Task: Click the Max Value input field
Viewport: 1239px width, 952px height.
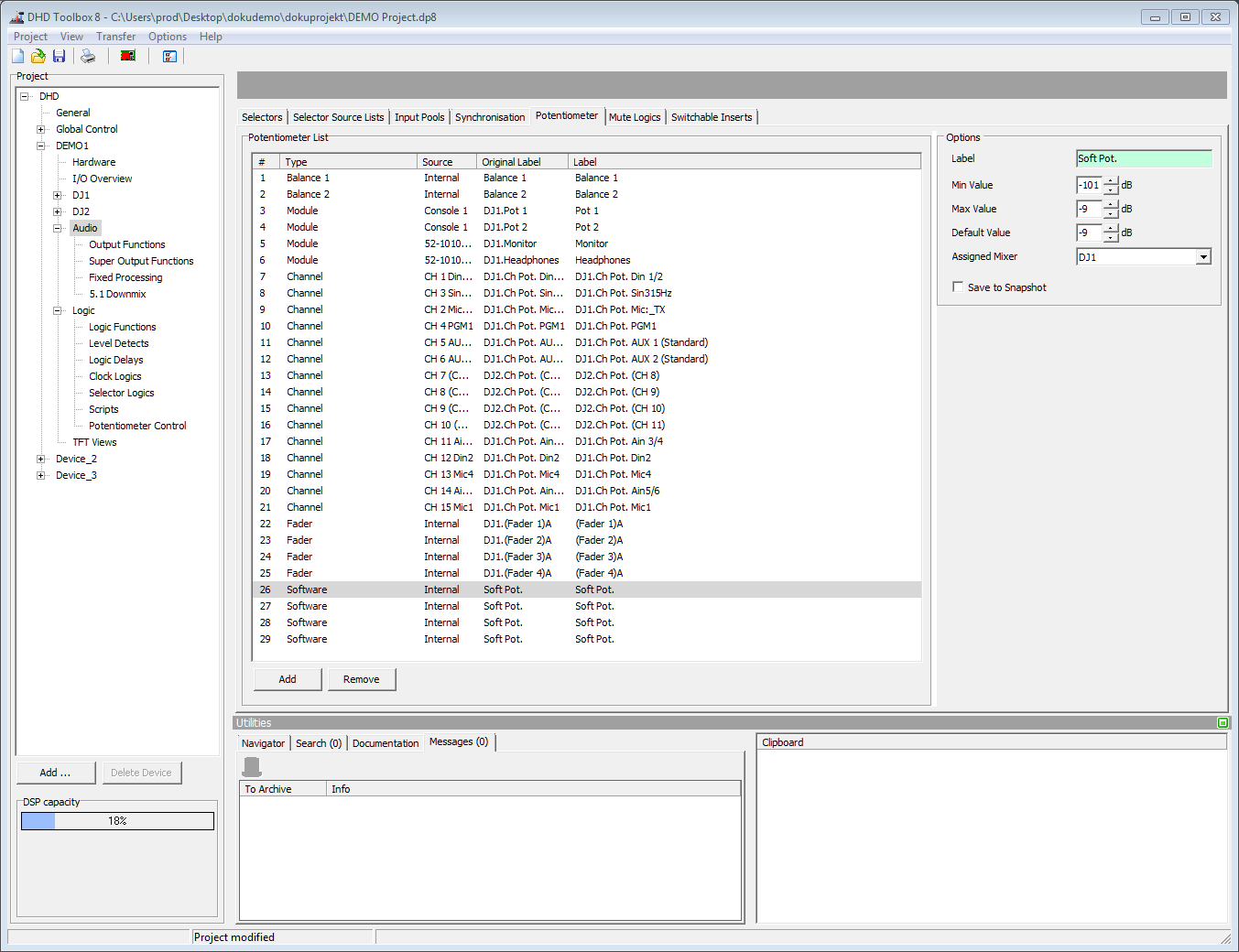Action: click(1090, 209)
